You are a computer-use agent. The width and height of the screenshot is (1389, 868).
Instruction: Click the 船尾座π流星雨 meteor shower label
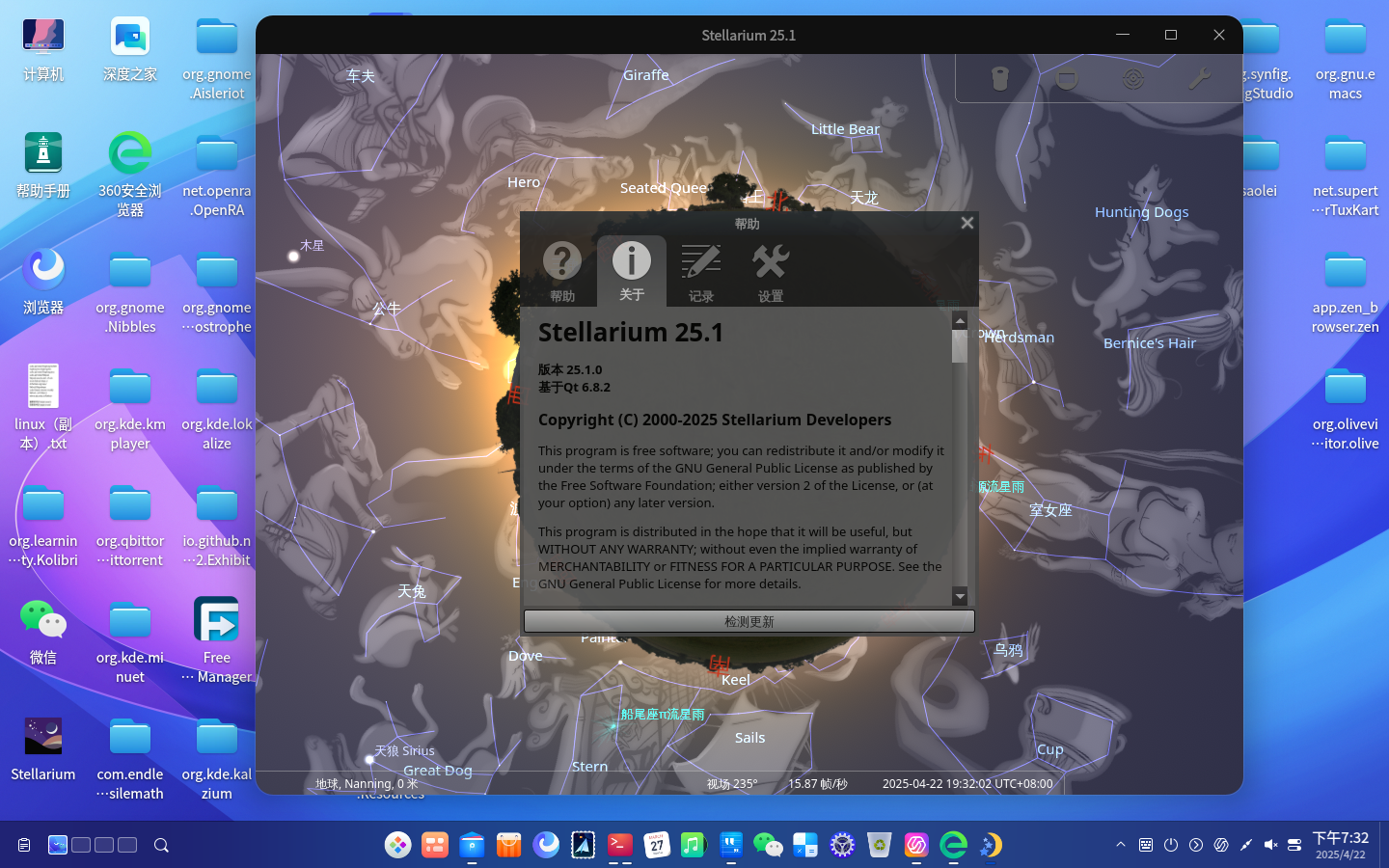click(663, 715)
